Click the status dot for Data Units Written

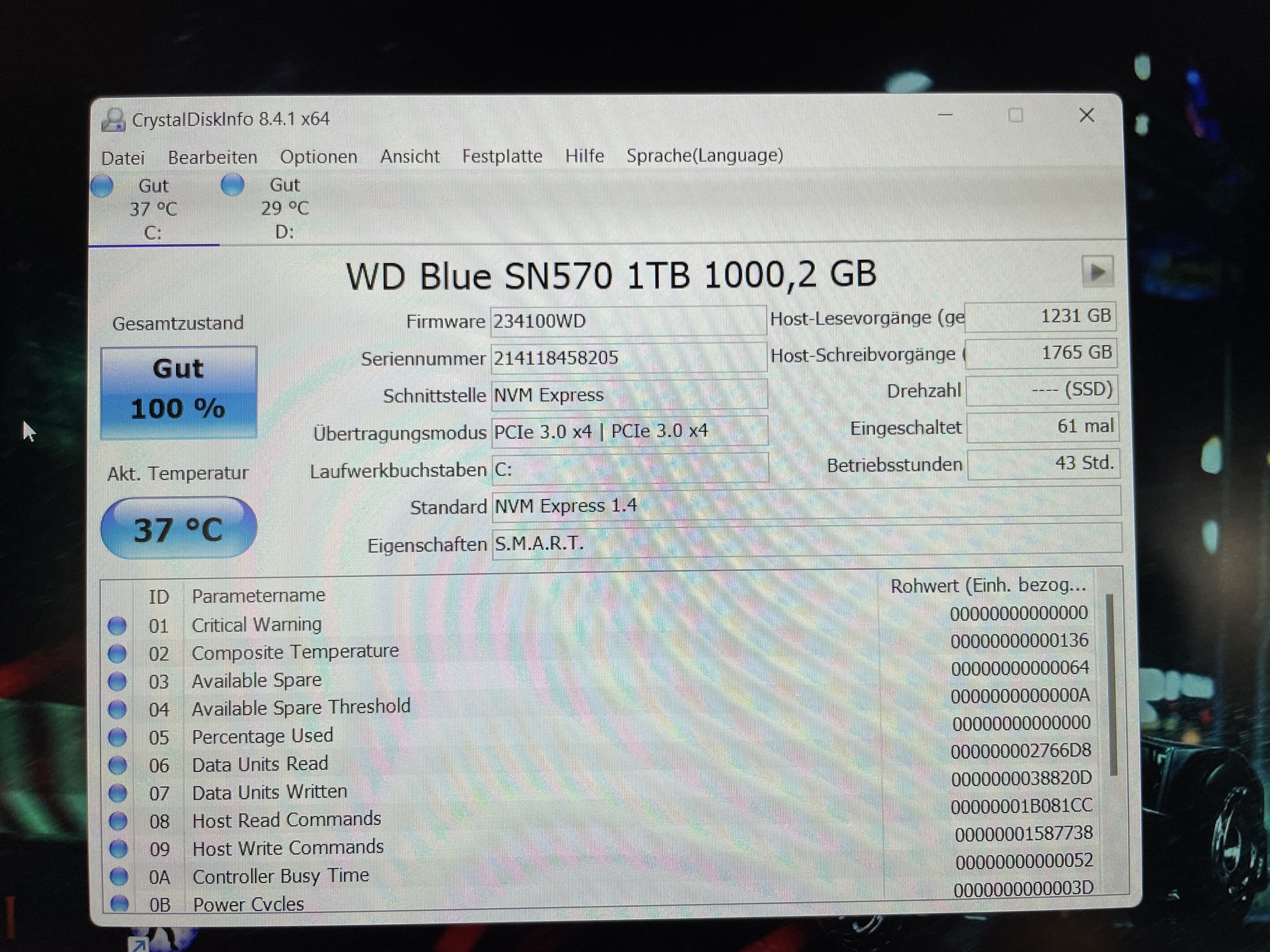pyautogui.click(x=118, y=793)
